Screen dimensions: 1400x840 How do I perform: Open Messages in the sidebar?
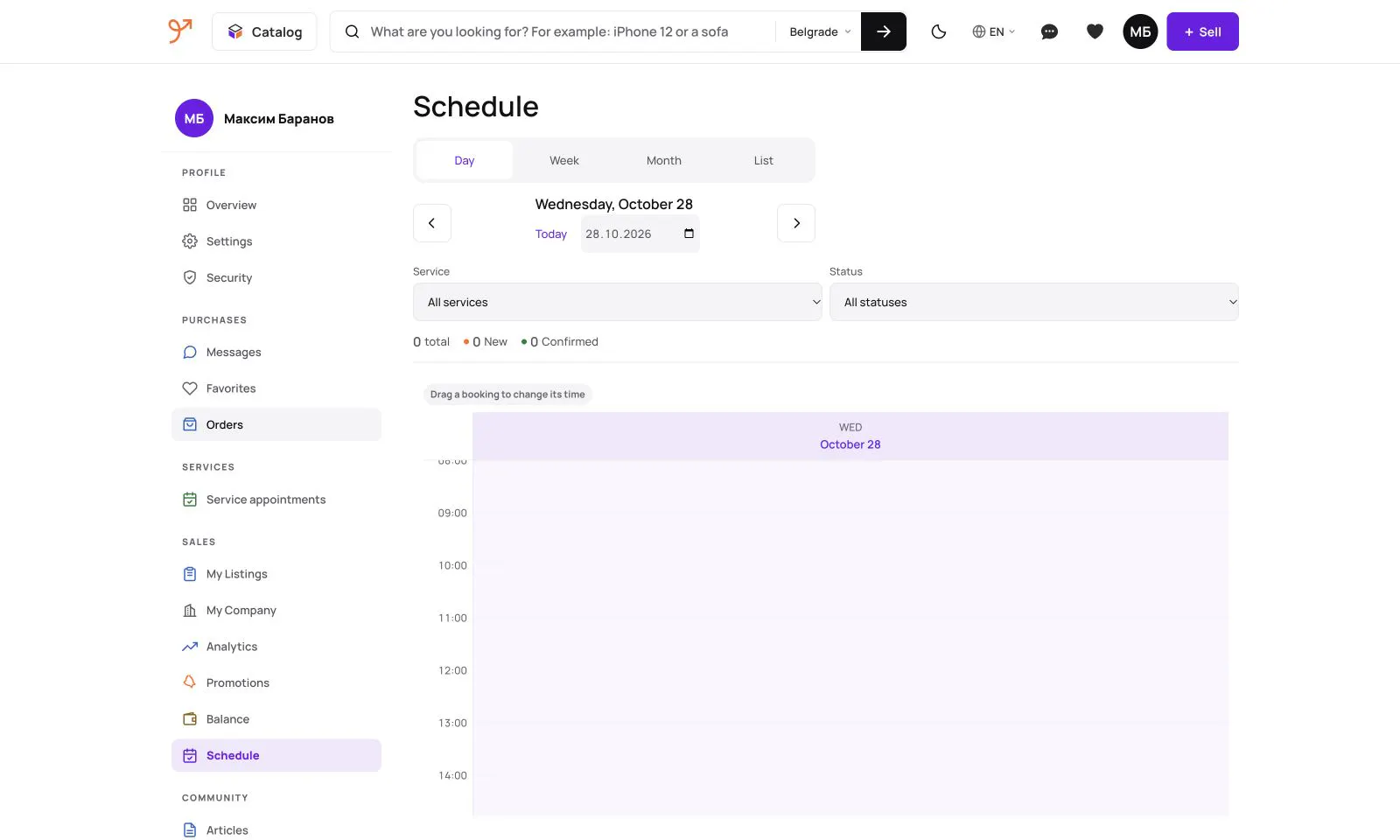click(276, 352)
